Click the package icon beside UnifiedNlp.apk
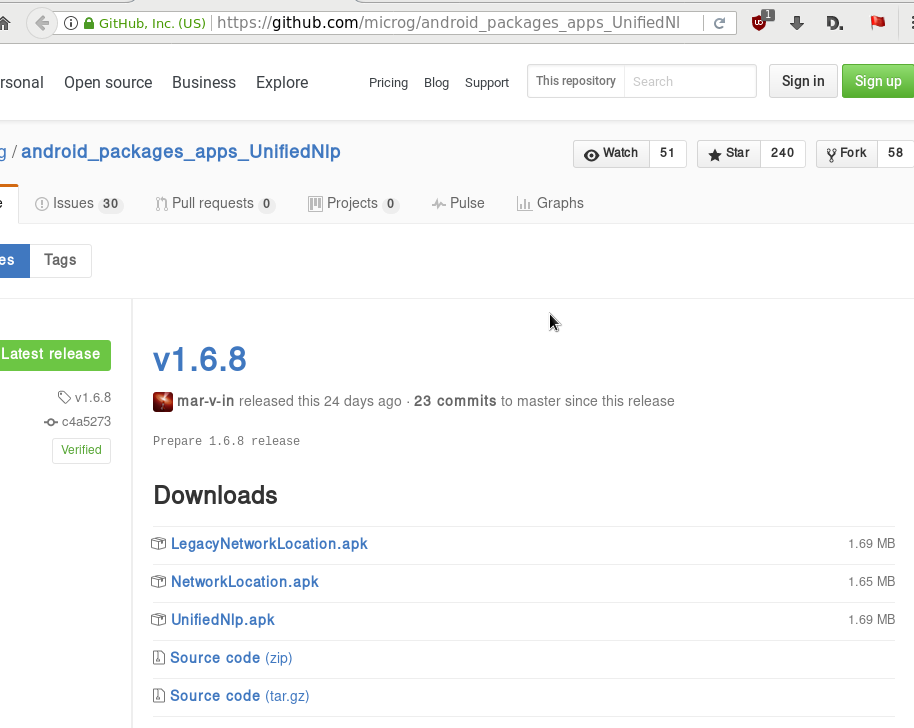The height and width of the screenshot is (728, 914). click(x=158, y=620)
